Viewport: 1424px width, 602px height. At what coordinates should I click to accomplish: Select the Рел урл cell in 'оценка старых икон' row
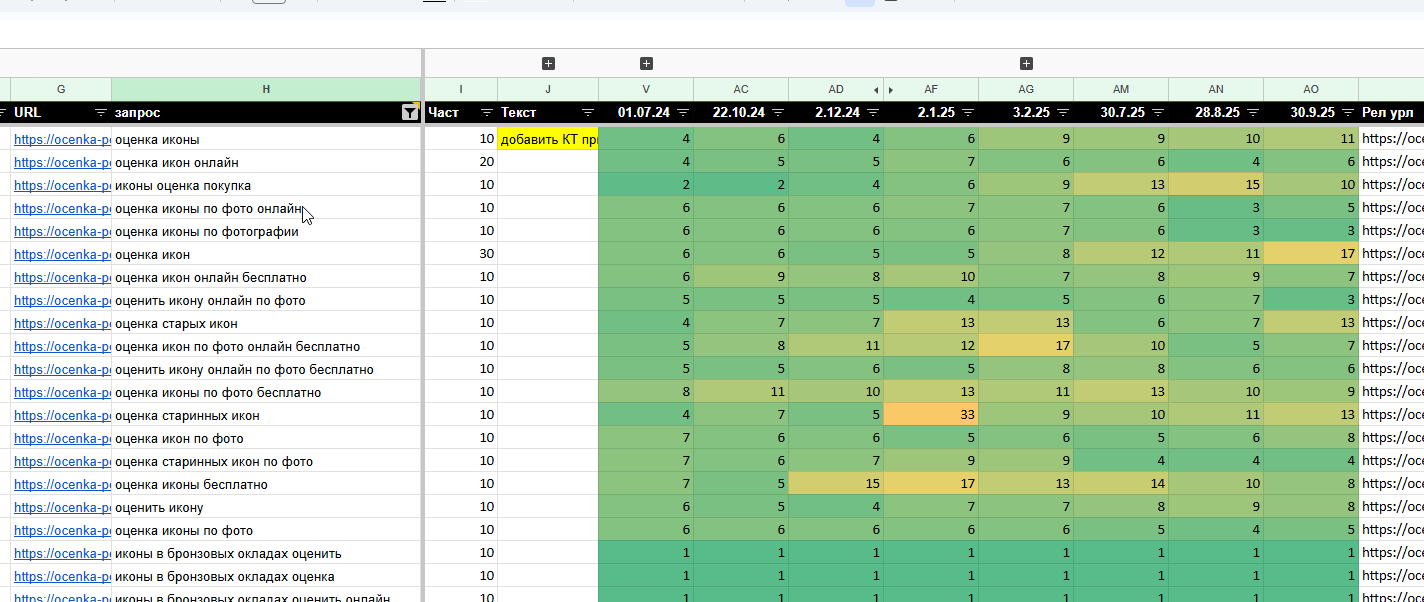coord(1391,323)
